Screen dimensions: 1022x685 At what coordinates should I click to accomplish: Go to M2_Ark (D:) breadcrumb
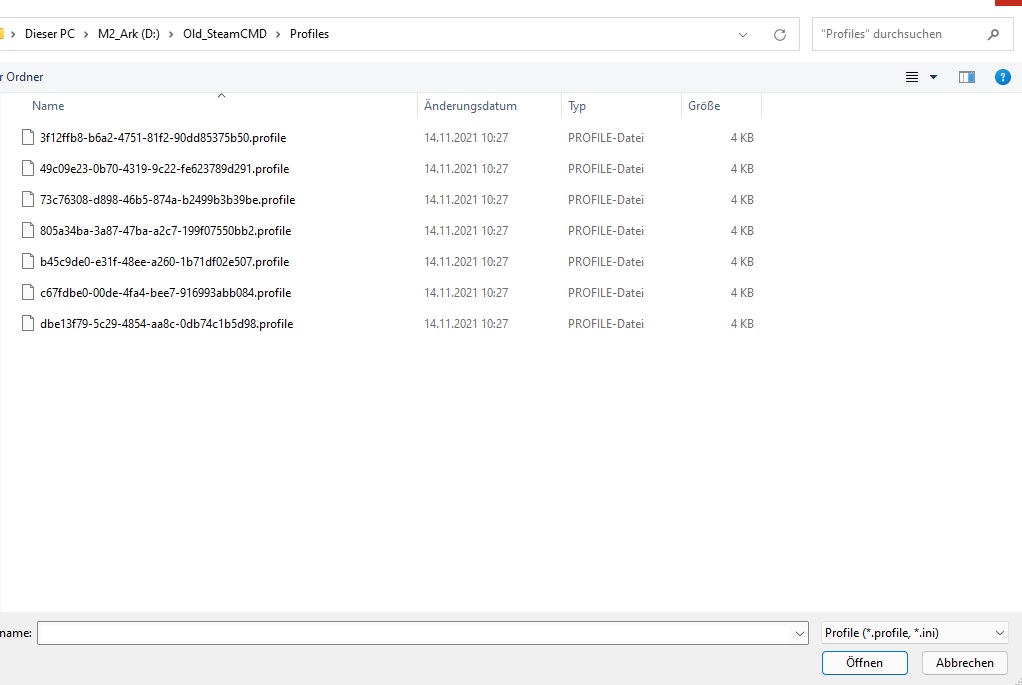point(128,34)
